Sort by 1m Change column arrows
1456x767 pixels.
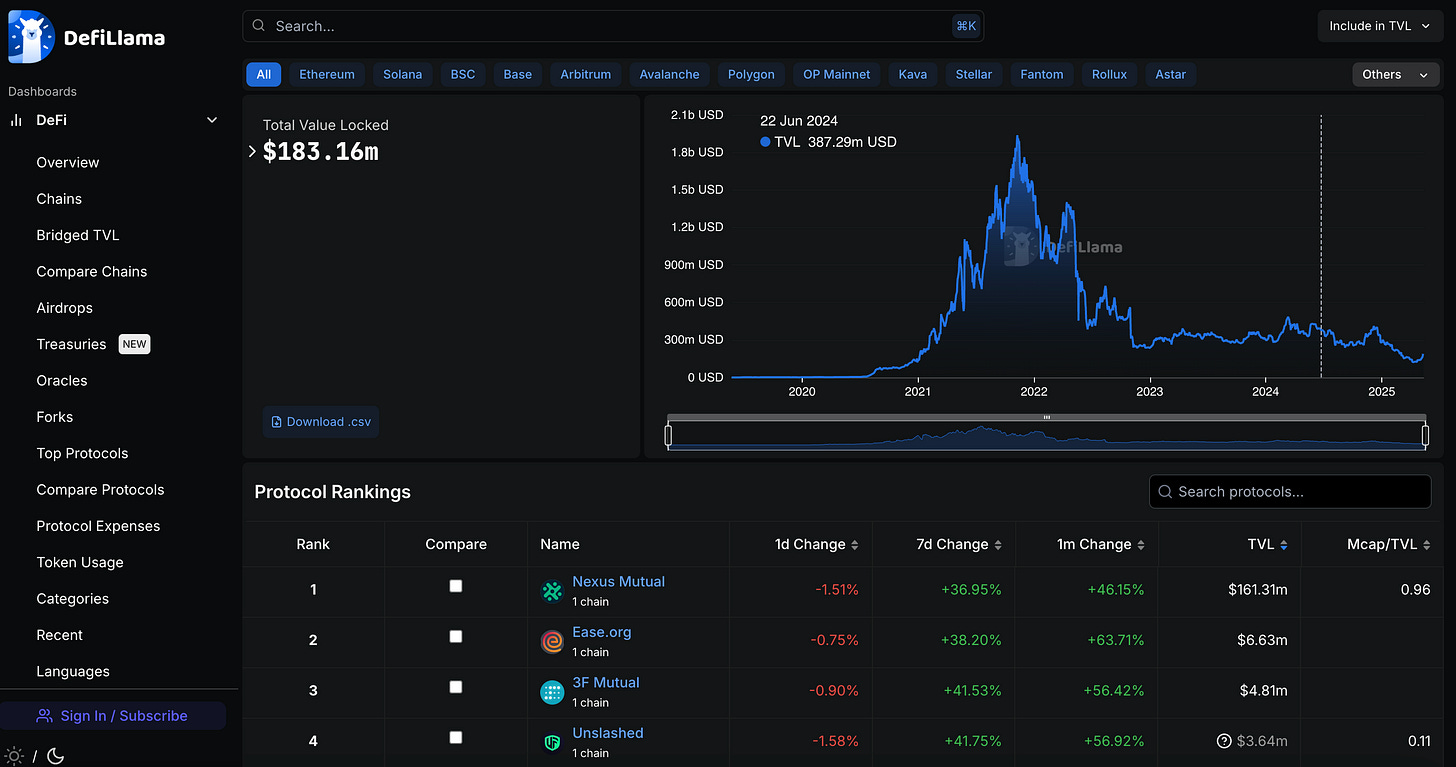coord(1140,545)
